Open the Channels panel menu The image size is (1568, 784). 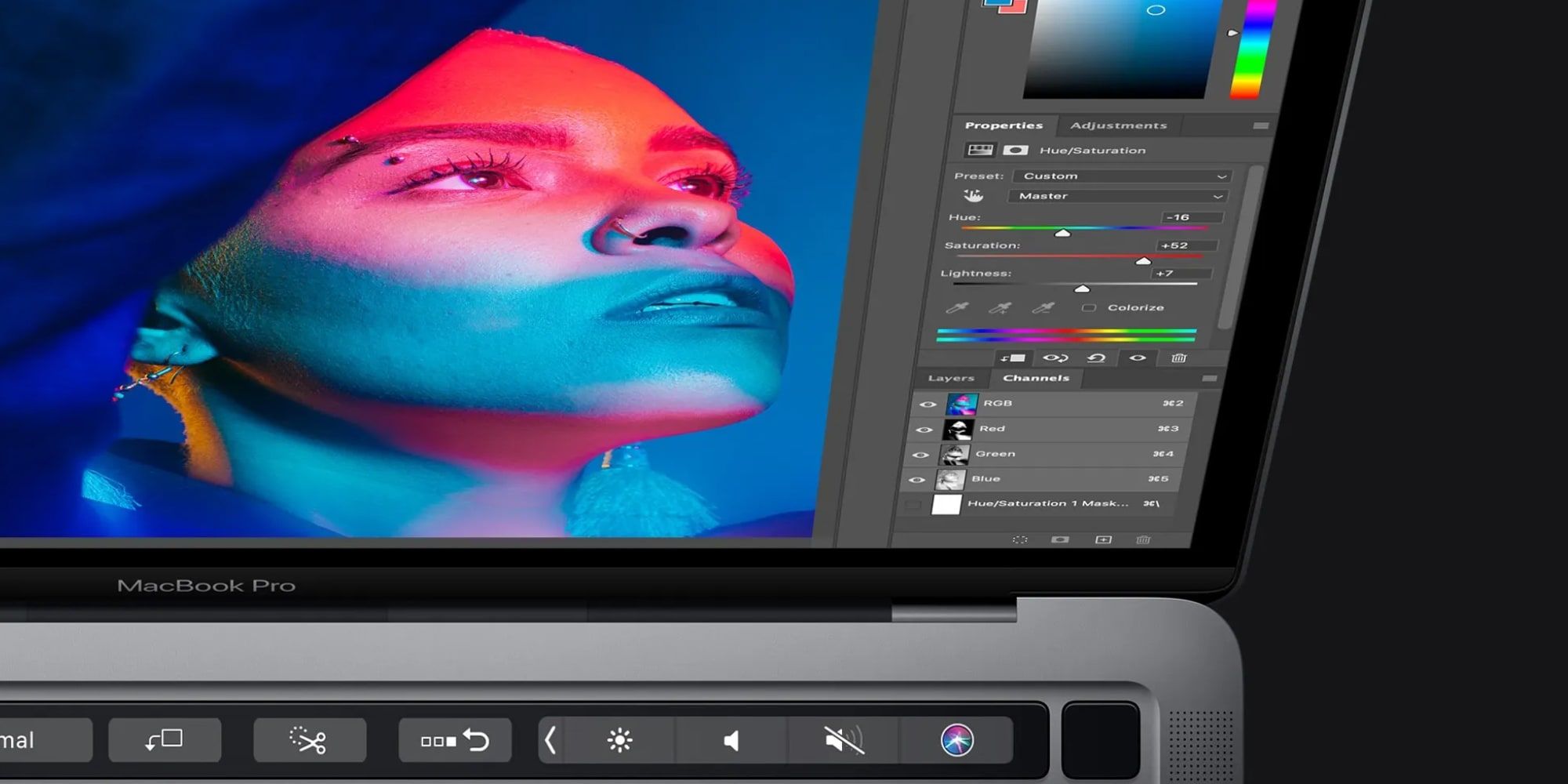tap(1210, 379)
